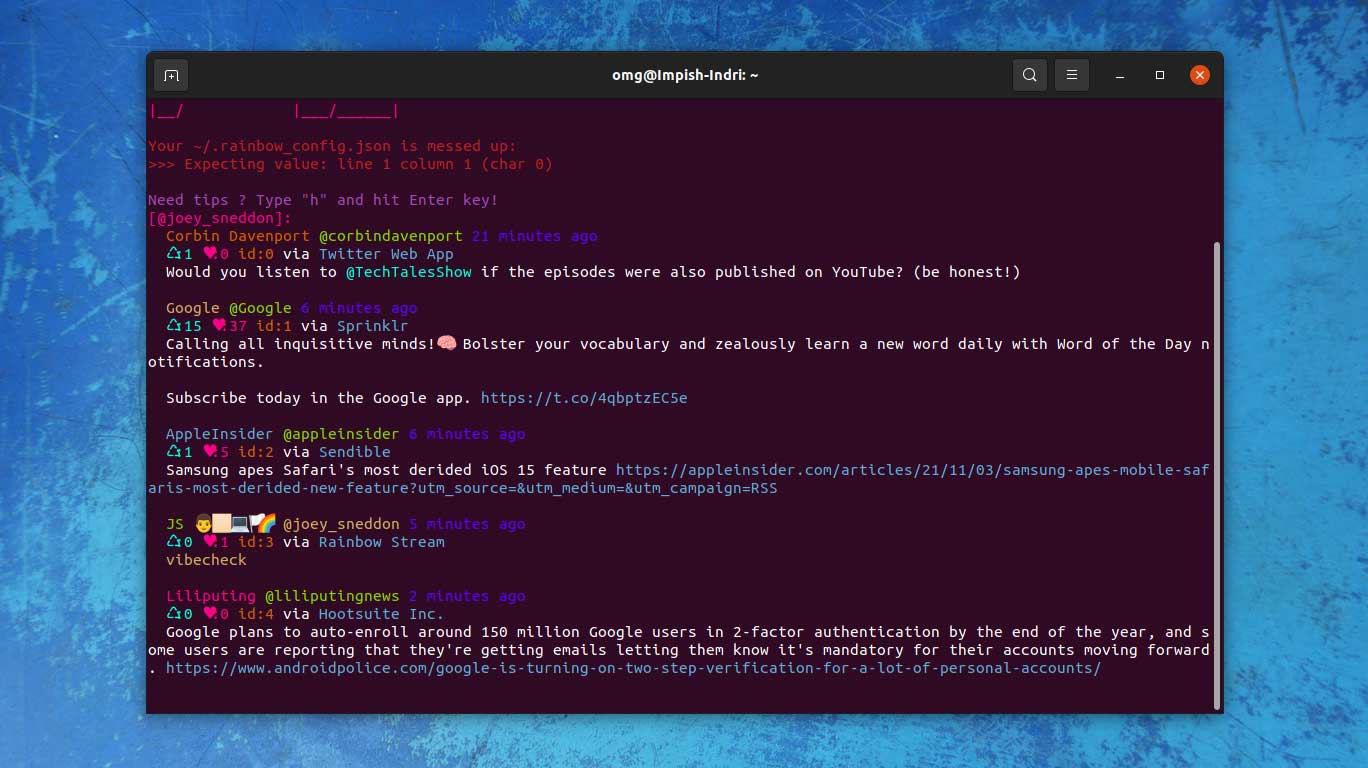Minimize the terminal window
1368x768 pixels.
[1120, 75]
